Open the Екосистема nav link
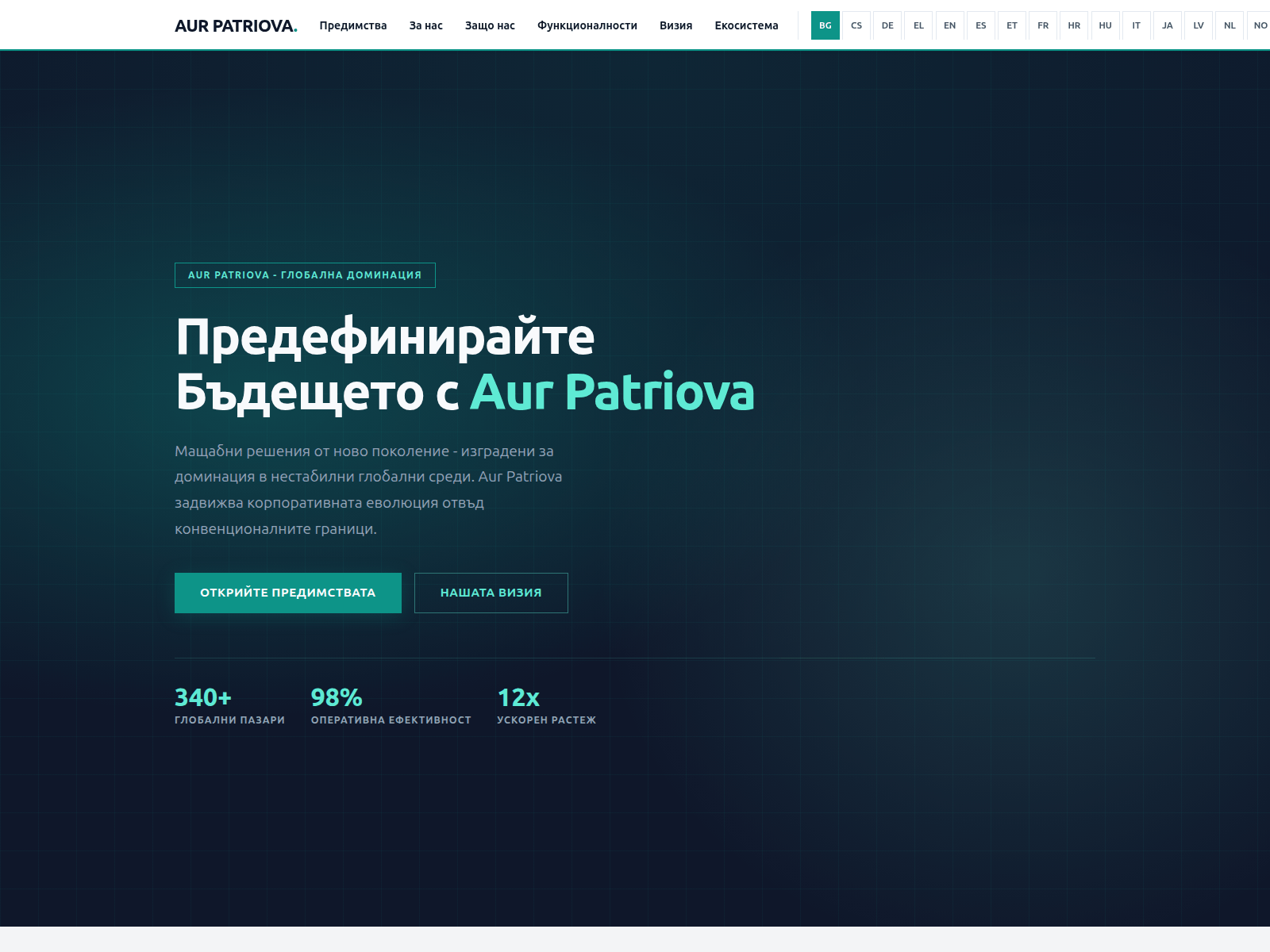 point(747,25)
